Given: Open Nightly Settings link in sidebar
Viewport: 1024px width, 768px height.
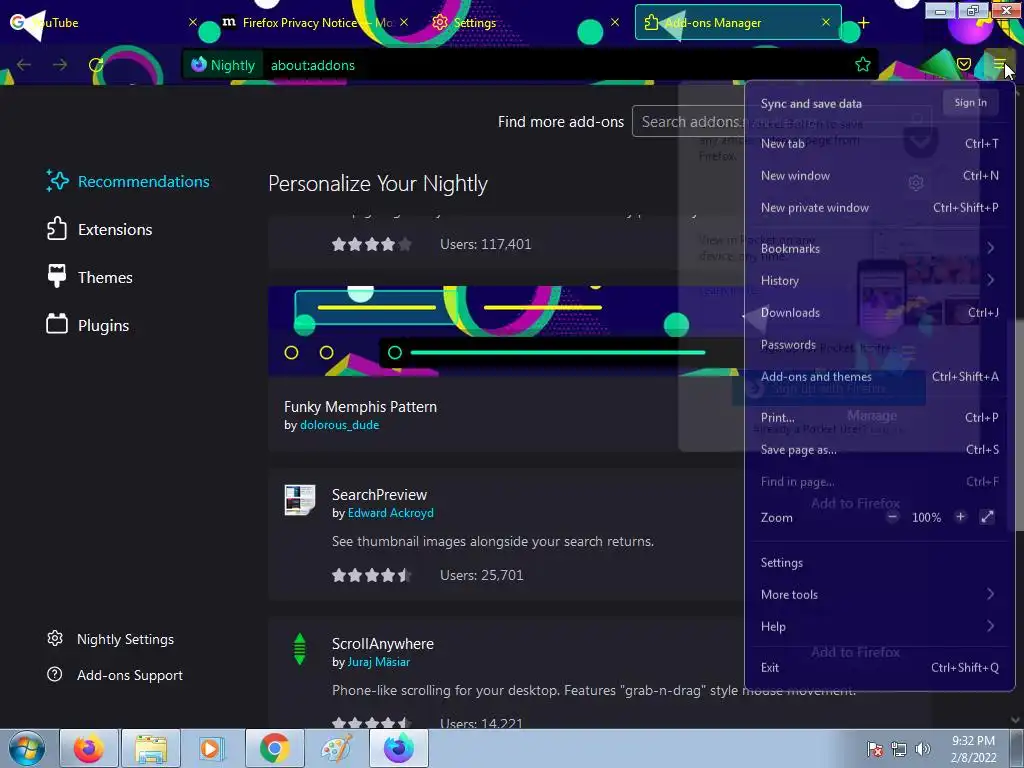Looking at the screenshot, I should [110, 639].
